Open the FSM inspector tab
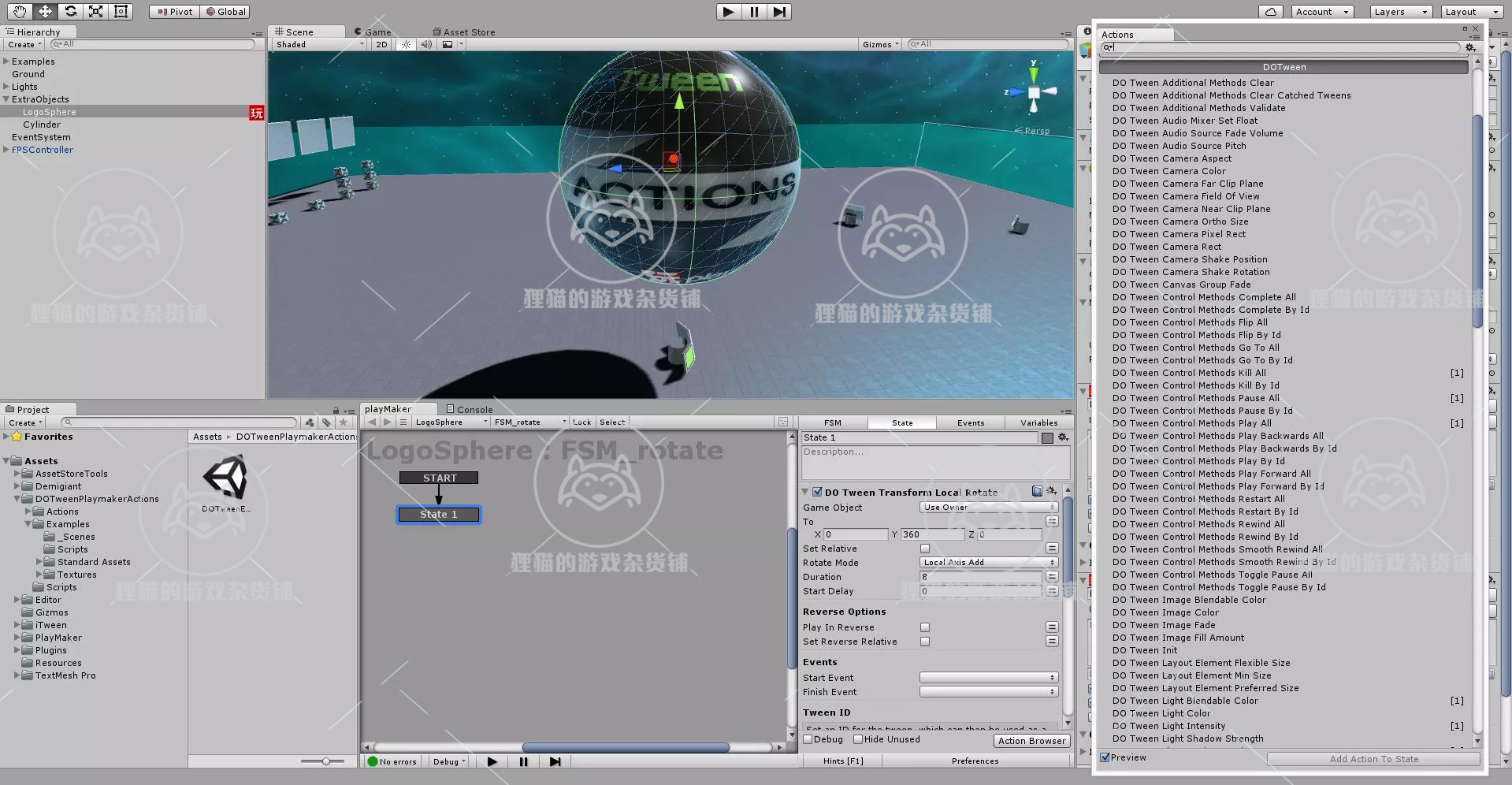Viewport: 1512px width, 785px height. click(x=833, y=423)
